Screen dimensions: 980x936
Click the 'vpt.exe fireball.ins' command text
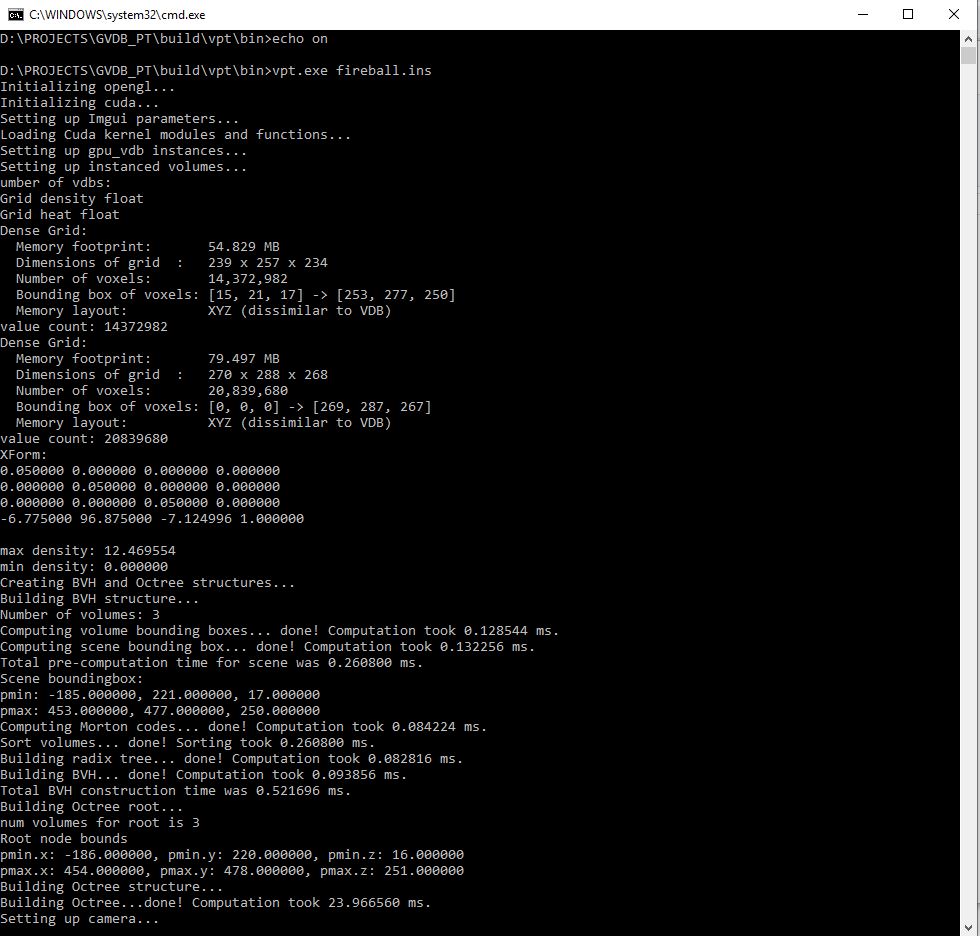pos(352,71)
